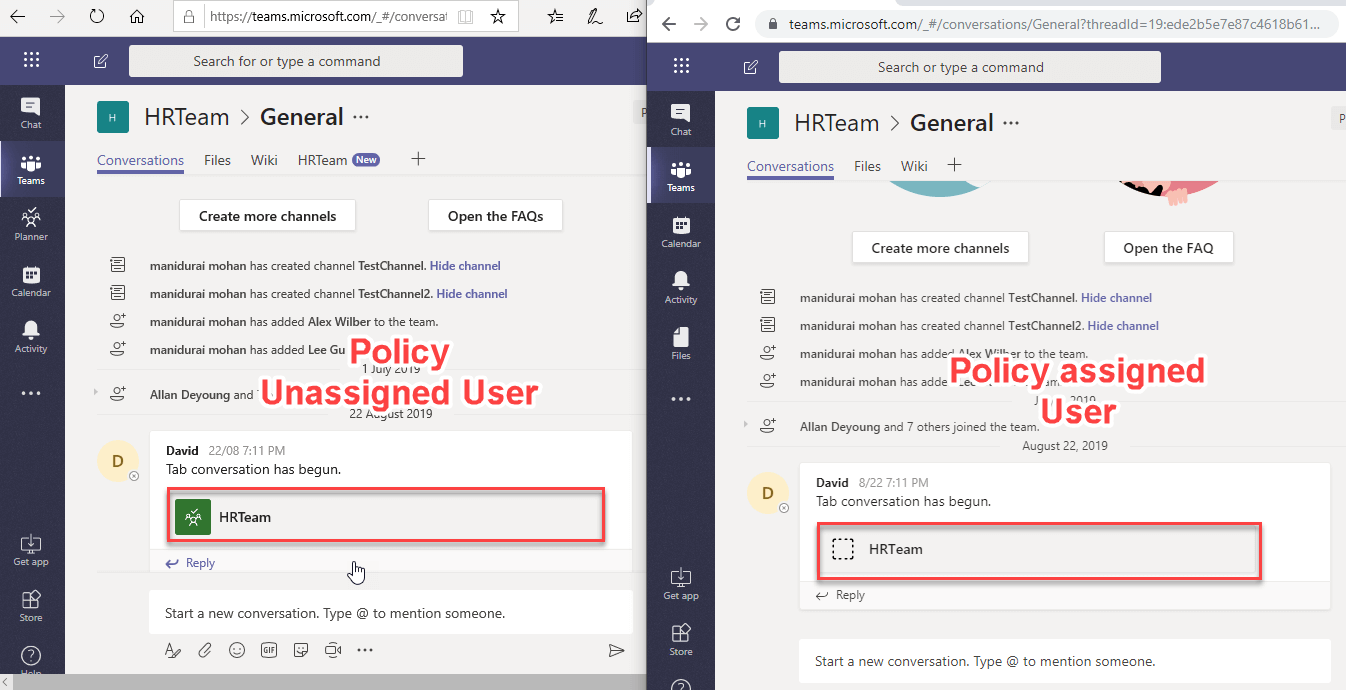Click the GIF icon in the compose toolbar
The height and width of the screenshot is (690, 1346).
[x=269, y=650]
